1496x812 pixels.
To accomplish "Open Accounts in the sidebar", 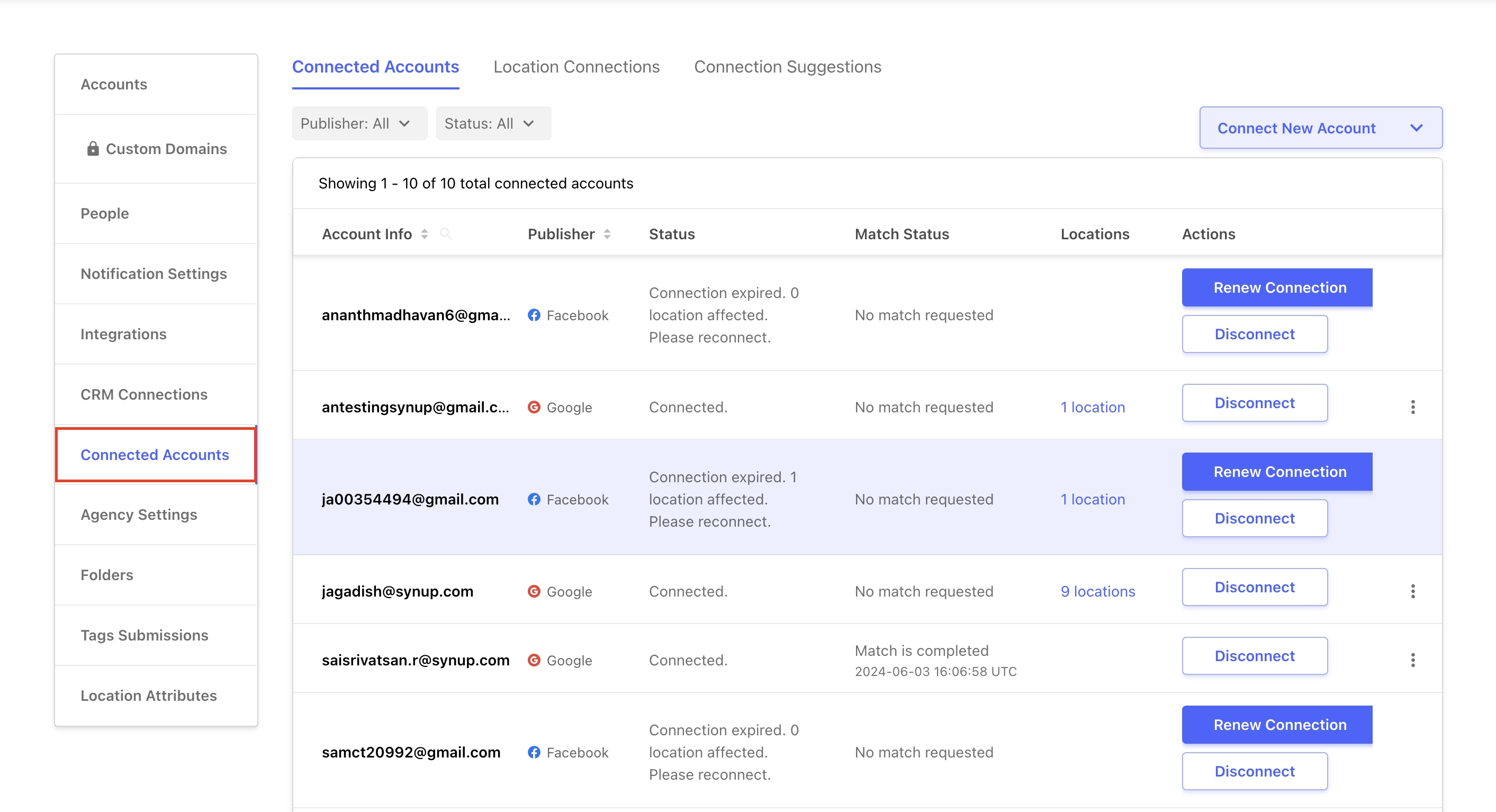I will (x=156, y=84).
